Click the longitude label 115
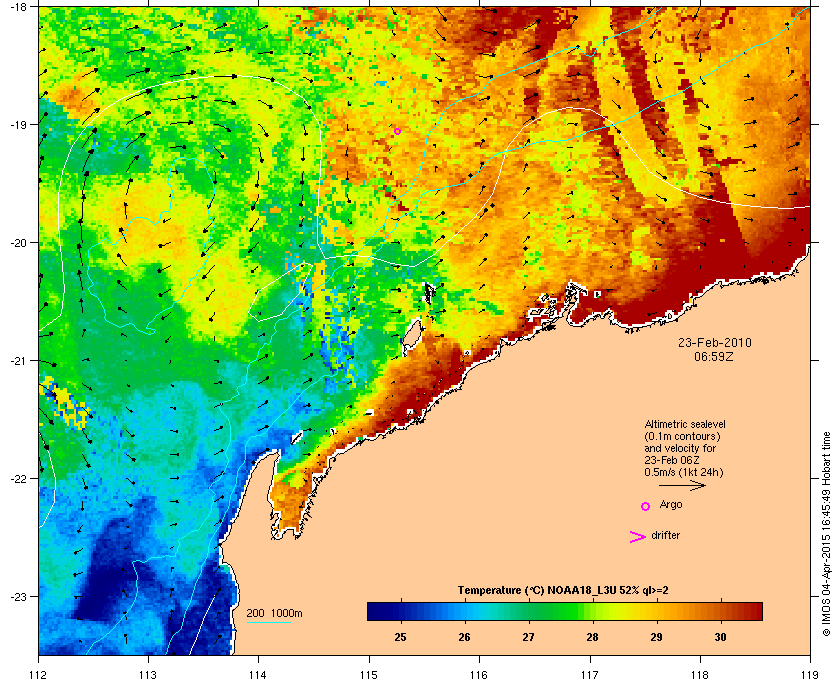This screenshot has width=840, height=680. (369, 674)
